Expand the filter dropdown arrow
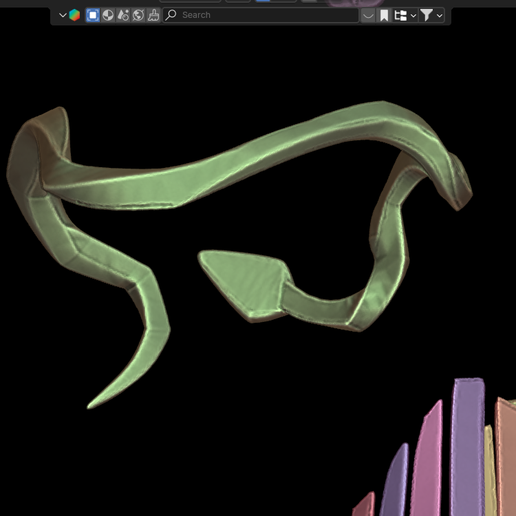The height and width of the screenshot is (516, 516). [439, 16]
